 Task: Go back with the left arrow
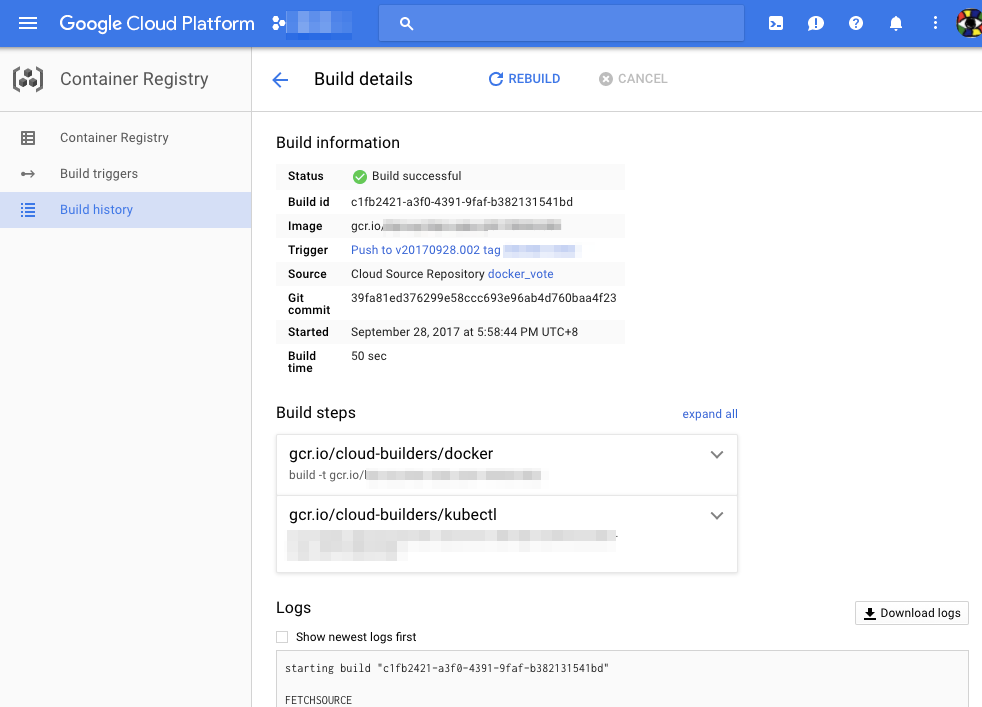point(280,80)
